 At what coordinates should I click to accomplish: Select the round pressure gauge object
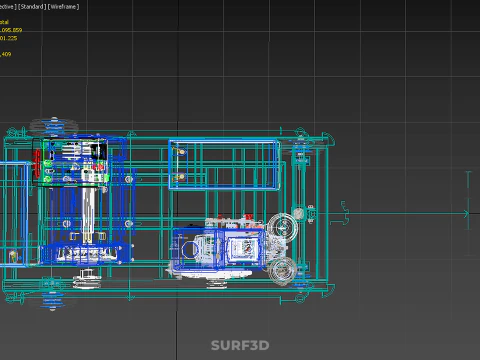point(299,213)
